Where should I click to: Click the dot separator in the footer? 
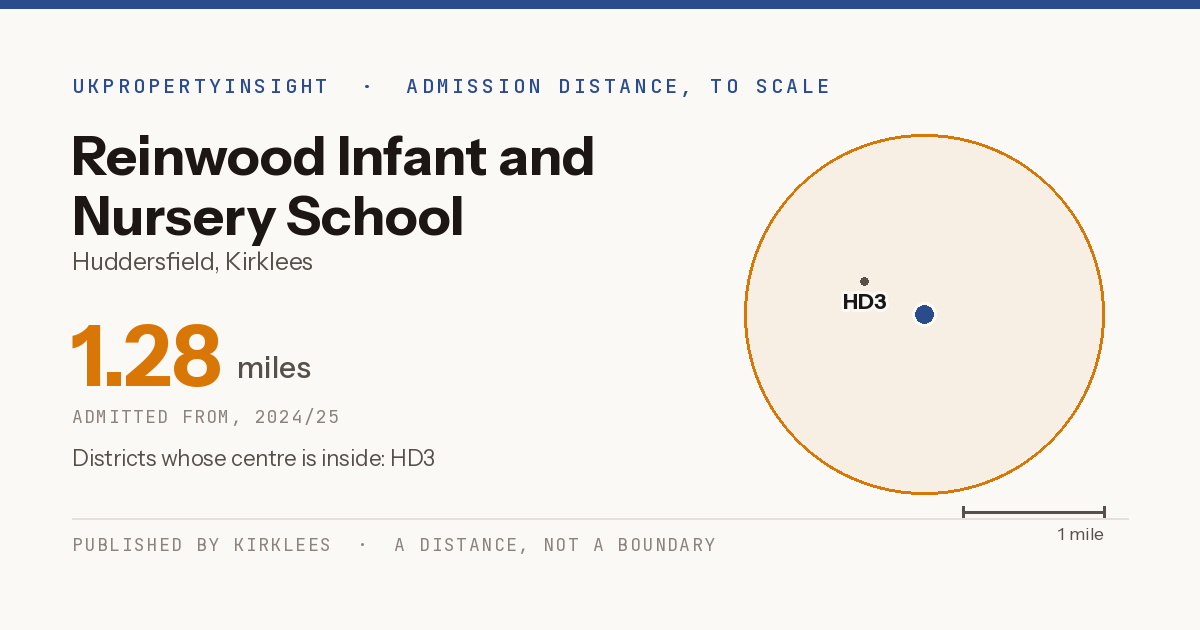point(363,545)
